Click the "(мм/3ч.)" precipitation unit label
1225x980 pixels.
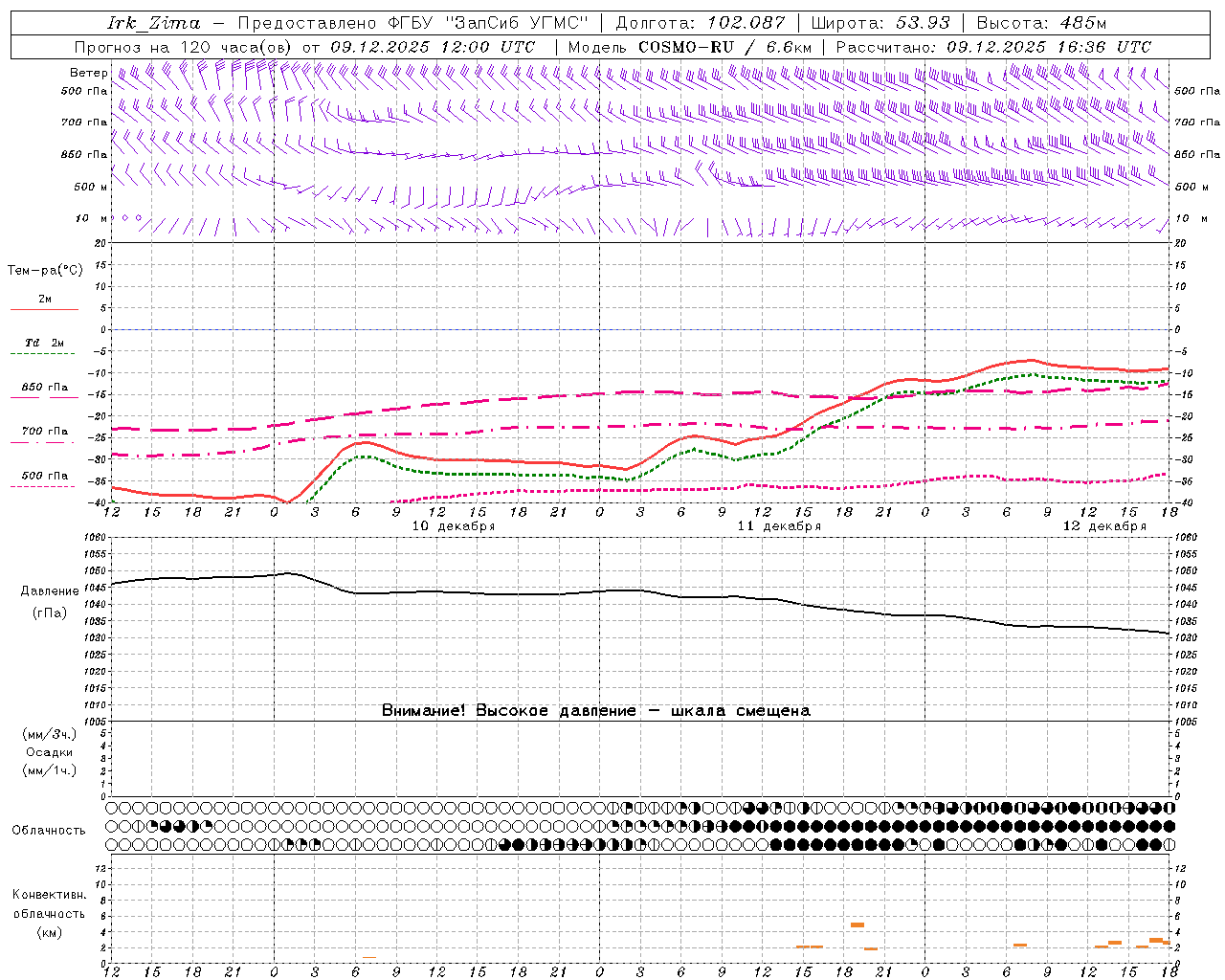click(x=50, y=734)
